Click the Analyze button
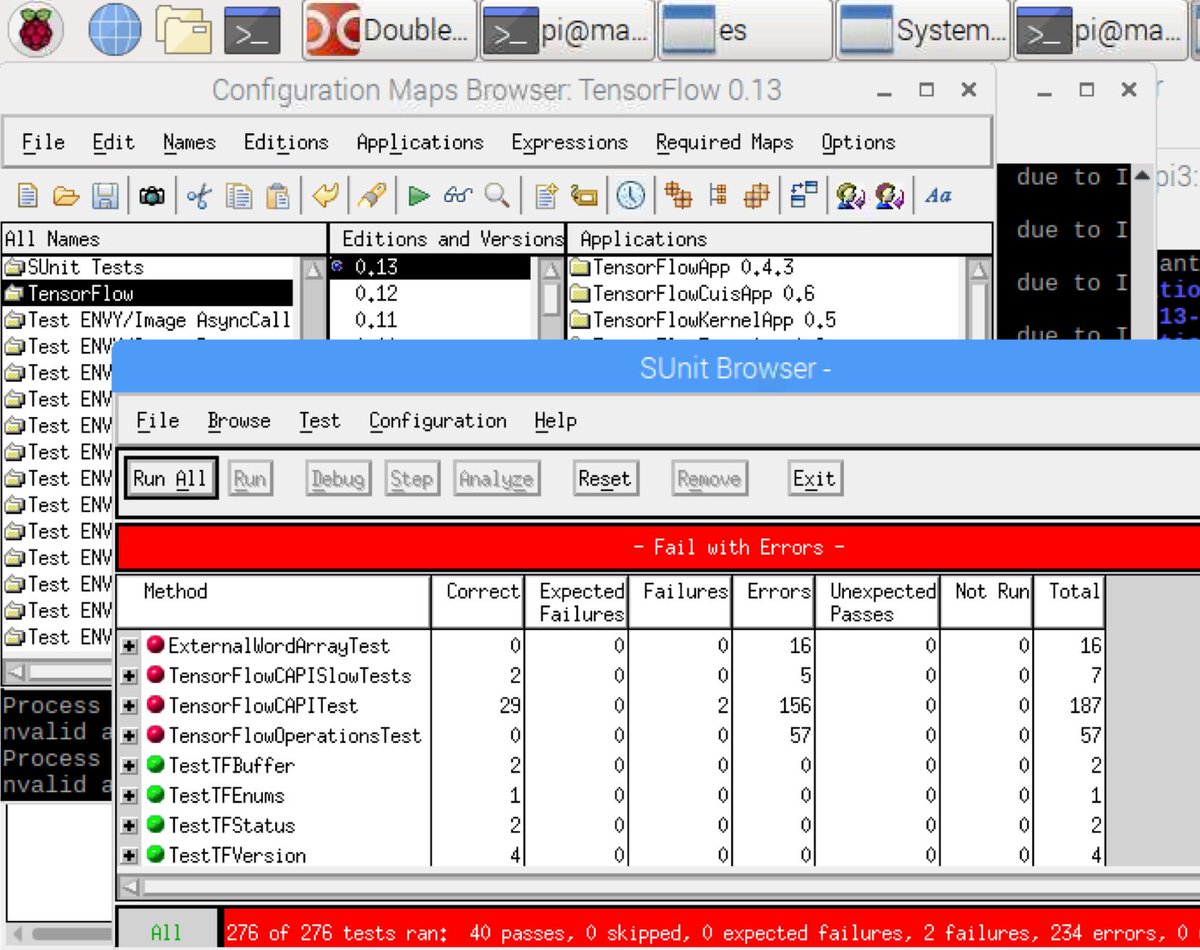Viewport: 1200px width, 950px height. (x=496, y=478)
